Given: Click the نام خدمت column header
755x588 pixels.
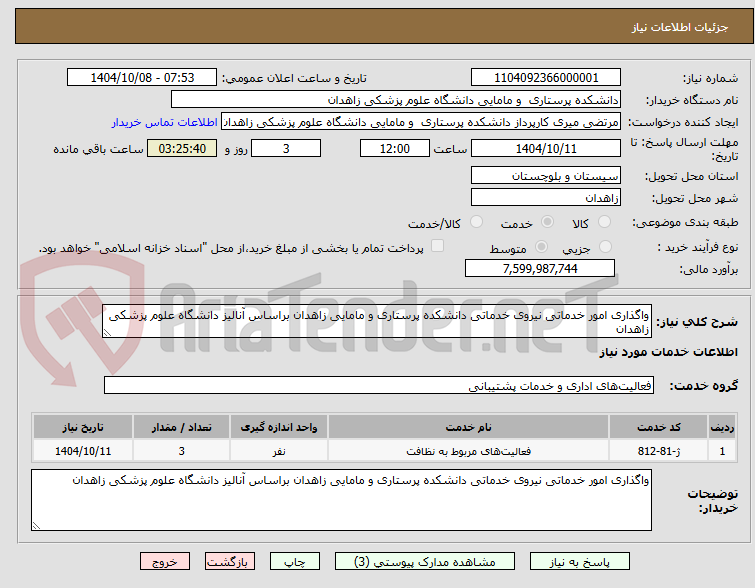Looking at the screenshot, I should coord(469,427).
